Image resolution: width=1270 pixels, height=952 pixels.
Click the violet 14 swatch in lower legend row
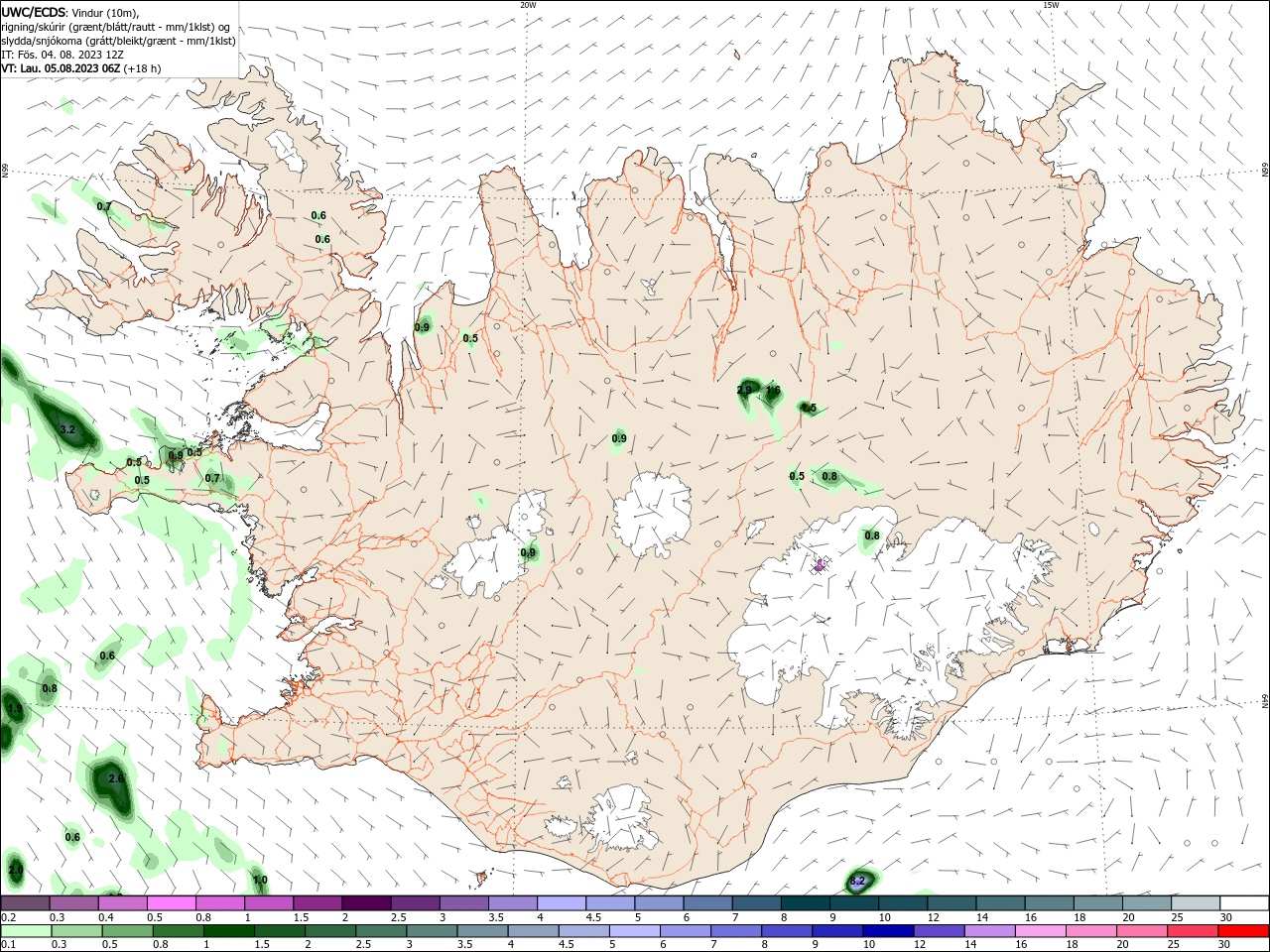(989, 931)
